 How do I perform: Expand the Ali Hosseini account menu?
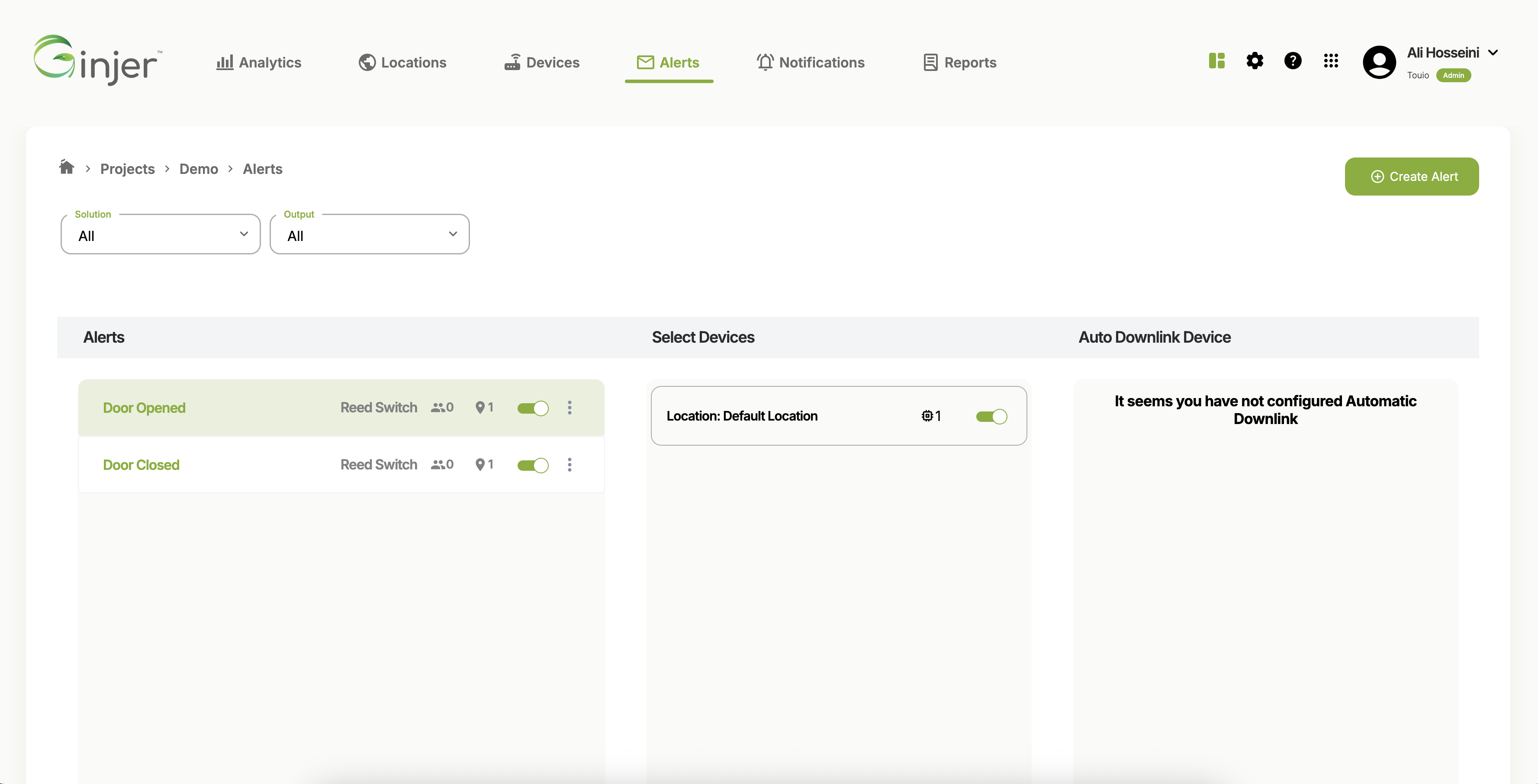[1493, 52]
